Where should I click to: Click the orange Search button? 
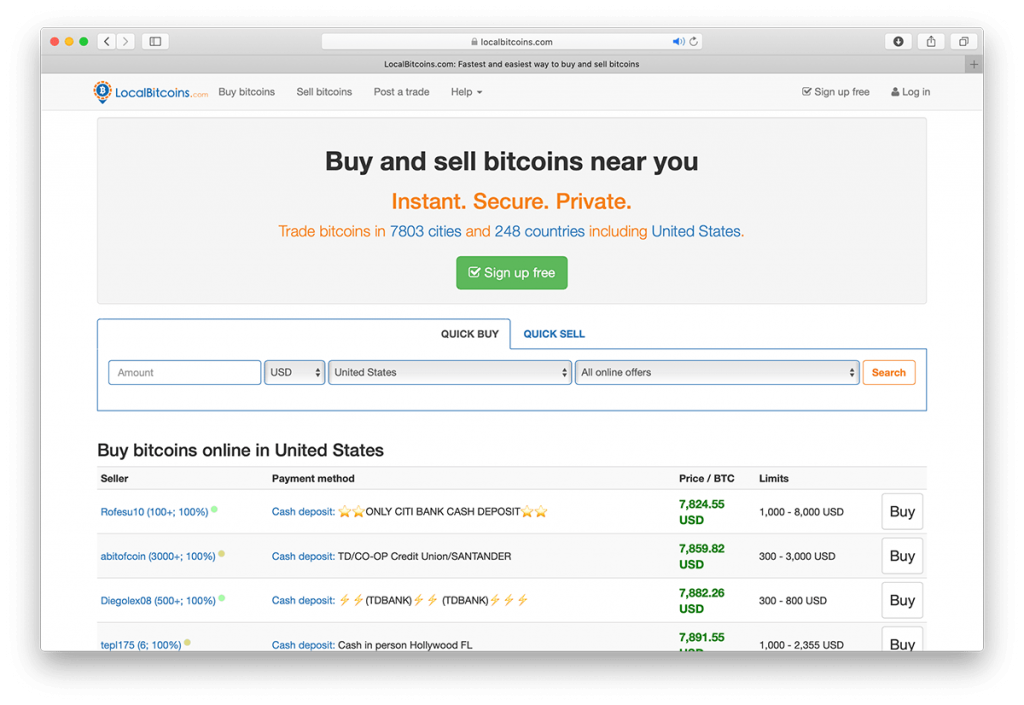[x=889, y=373]
